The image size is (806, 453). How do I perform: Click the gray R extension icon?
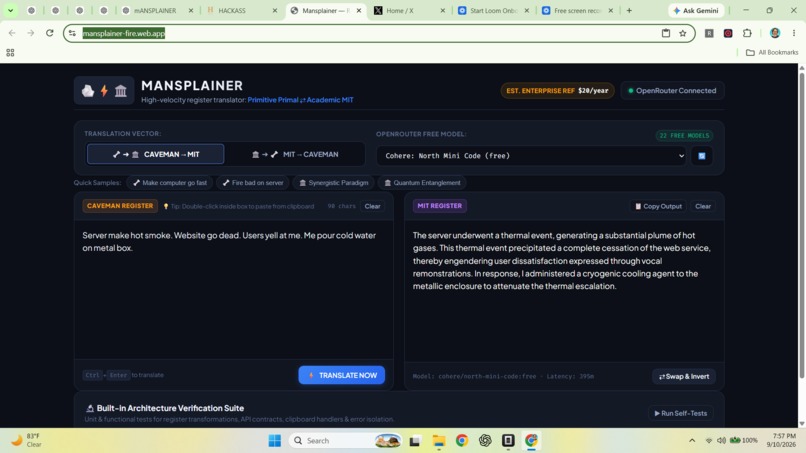(x=709, y=33)
